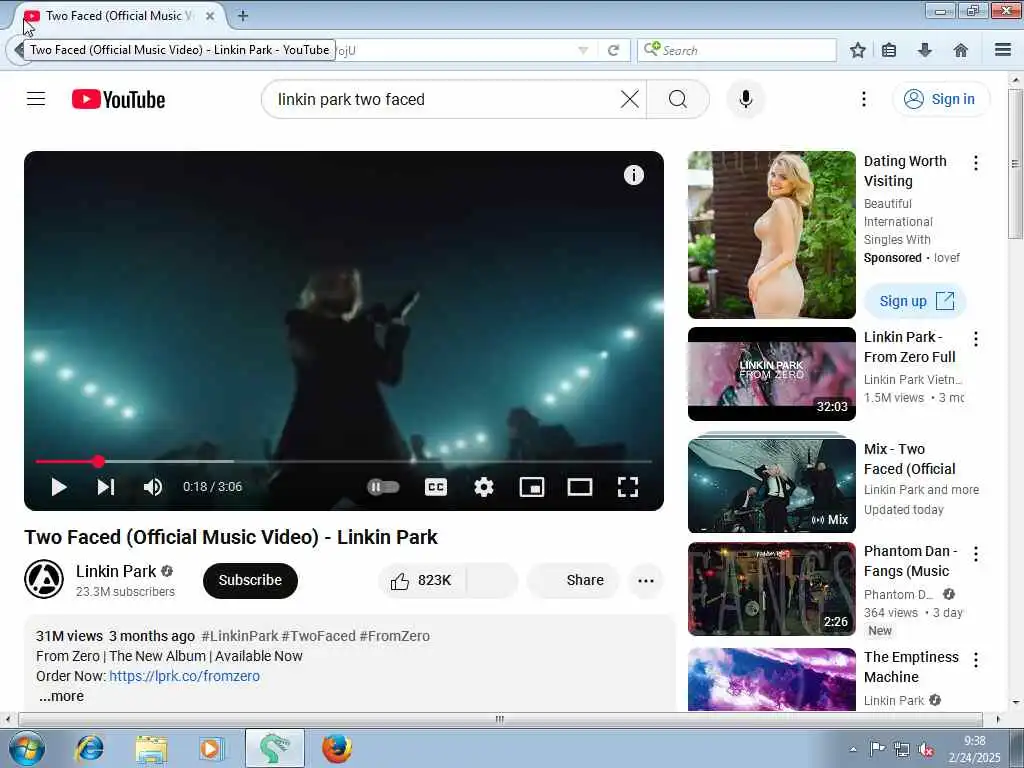
Task: Click the horizontal page scrollbar
Action: [500, 719]
